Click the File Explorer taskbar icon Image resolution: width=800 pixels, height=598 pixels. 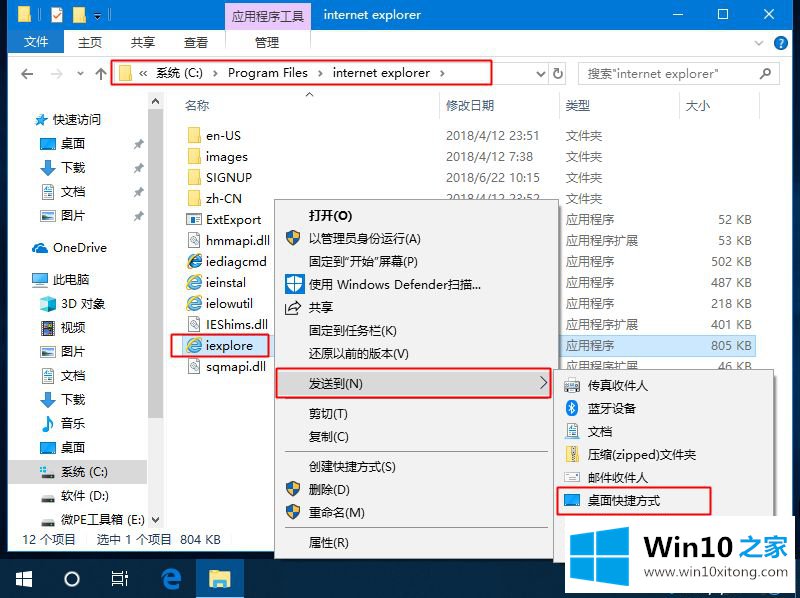tap(220, 579)
